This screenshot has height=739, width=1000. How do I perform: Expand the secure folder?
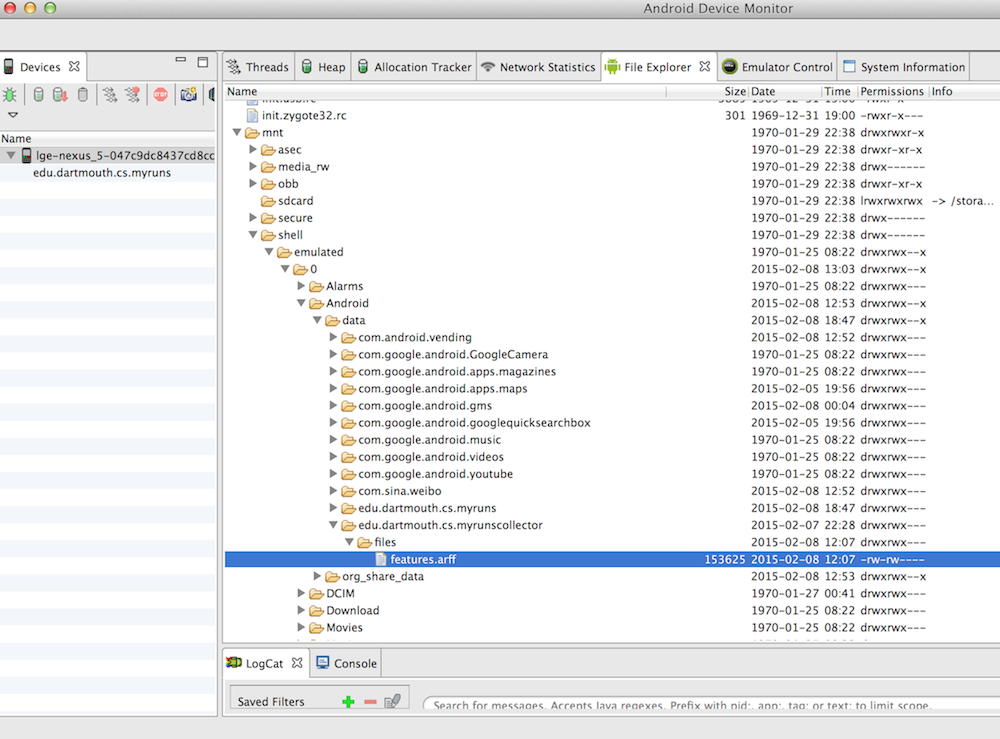pos(253,217)
